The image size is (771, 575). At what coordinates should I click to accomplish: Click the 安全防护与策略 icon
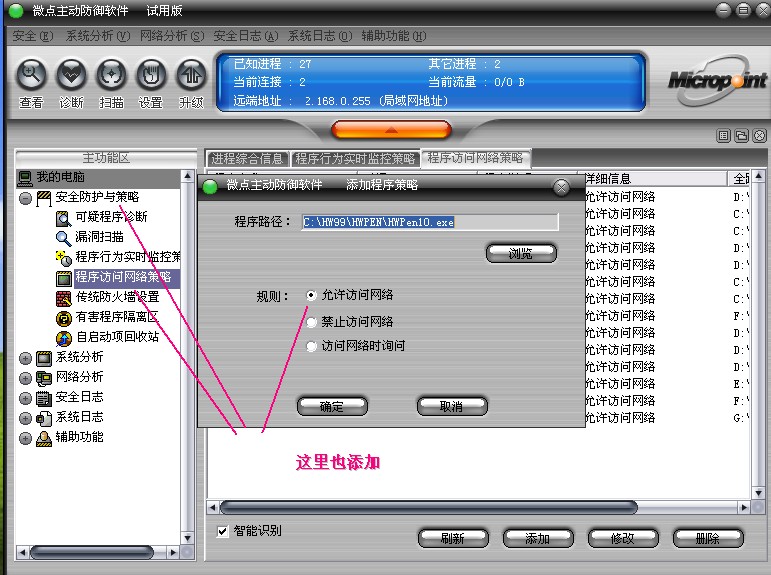44,199
